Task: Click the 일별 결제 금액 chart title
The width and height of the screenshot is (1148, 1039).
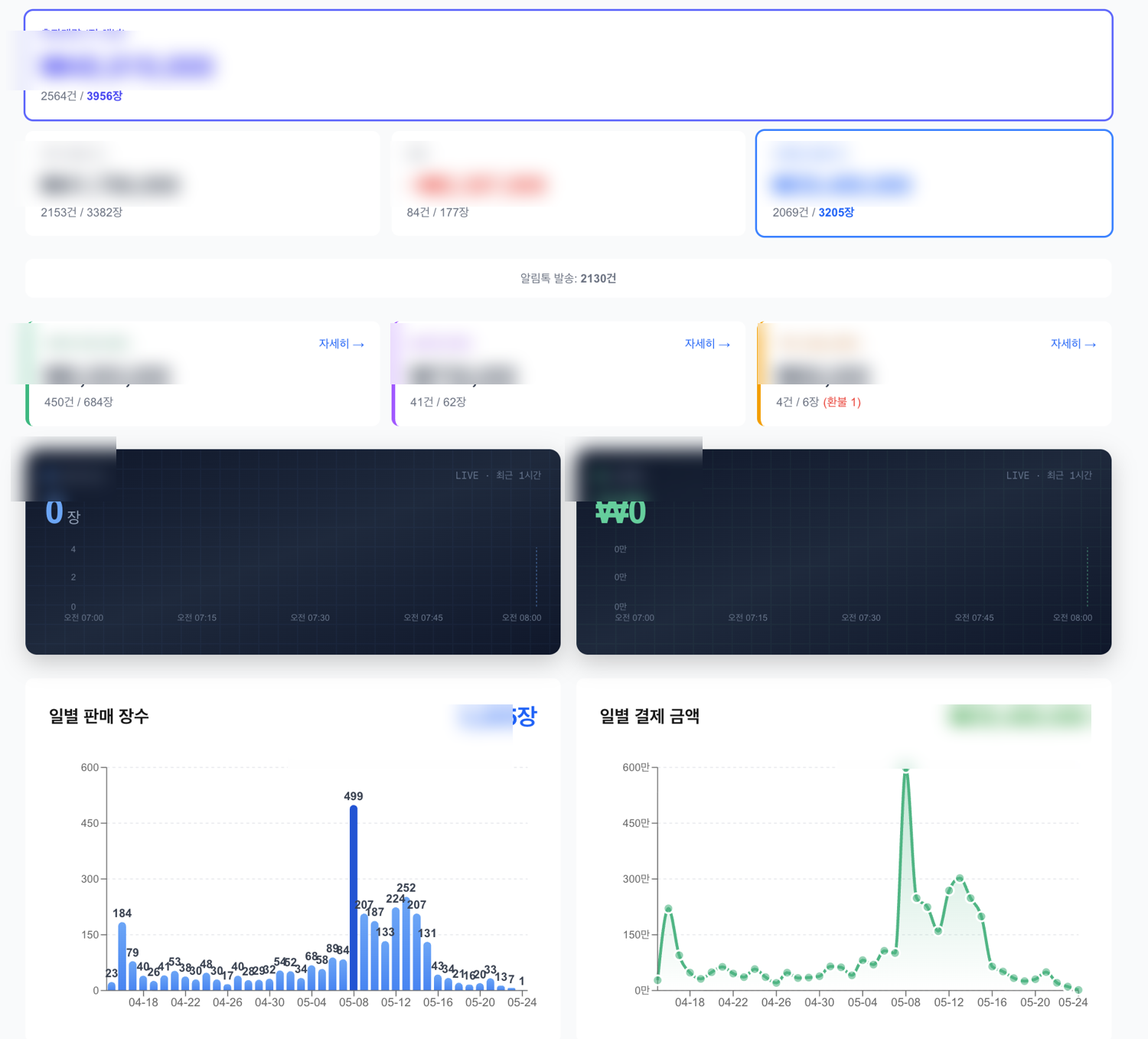Action: pos(649,716)
